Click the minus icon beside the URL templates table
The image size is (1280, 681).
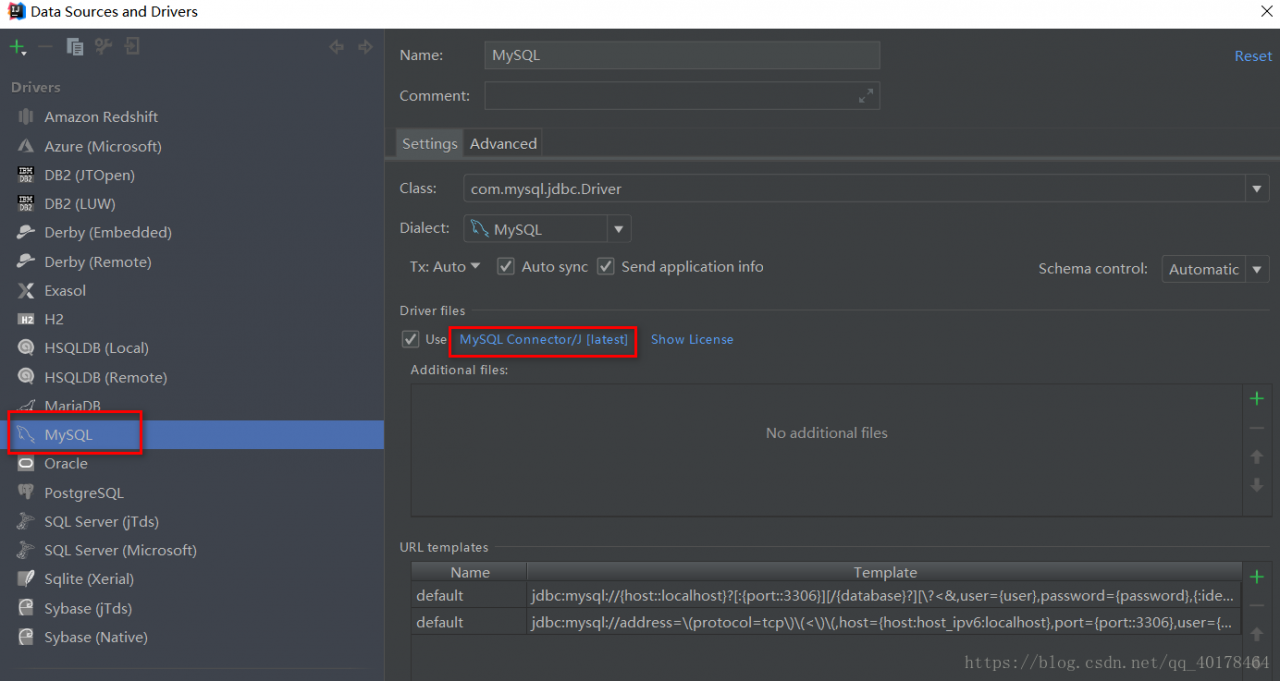point(1257,606)
